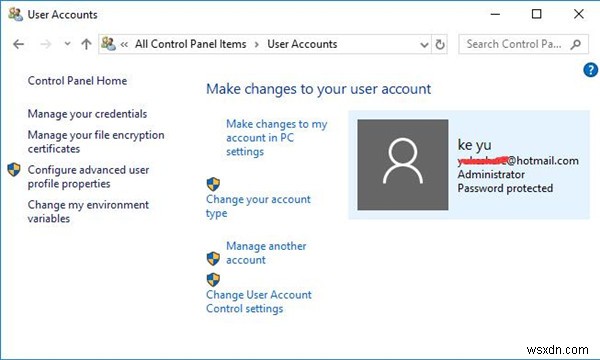Image resolution: width=600 pixels, height=360 pixels.
Task: Click shield icon above Change User Account Control
Action: [x=213, y=280]
